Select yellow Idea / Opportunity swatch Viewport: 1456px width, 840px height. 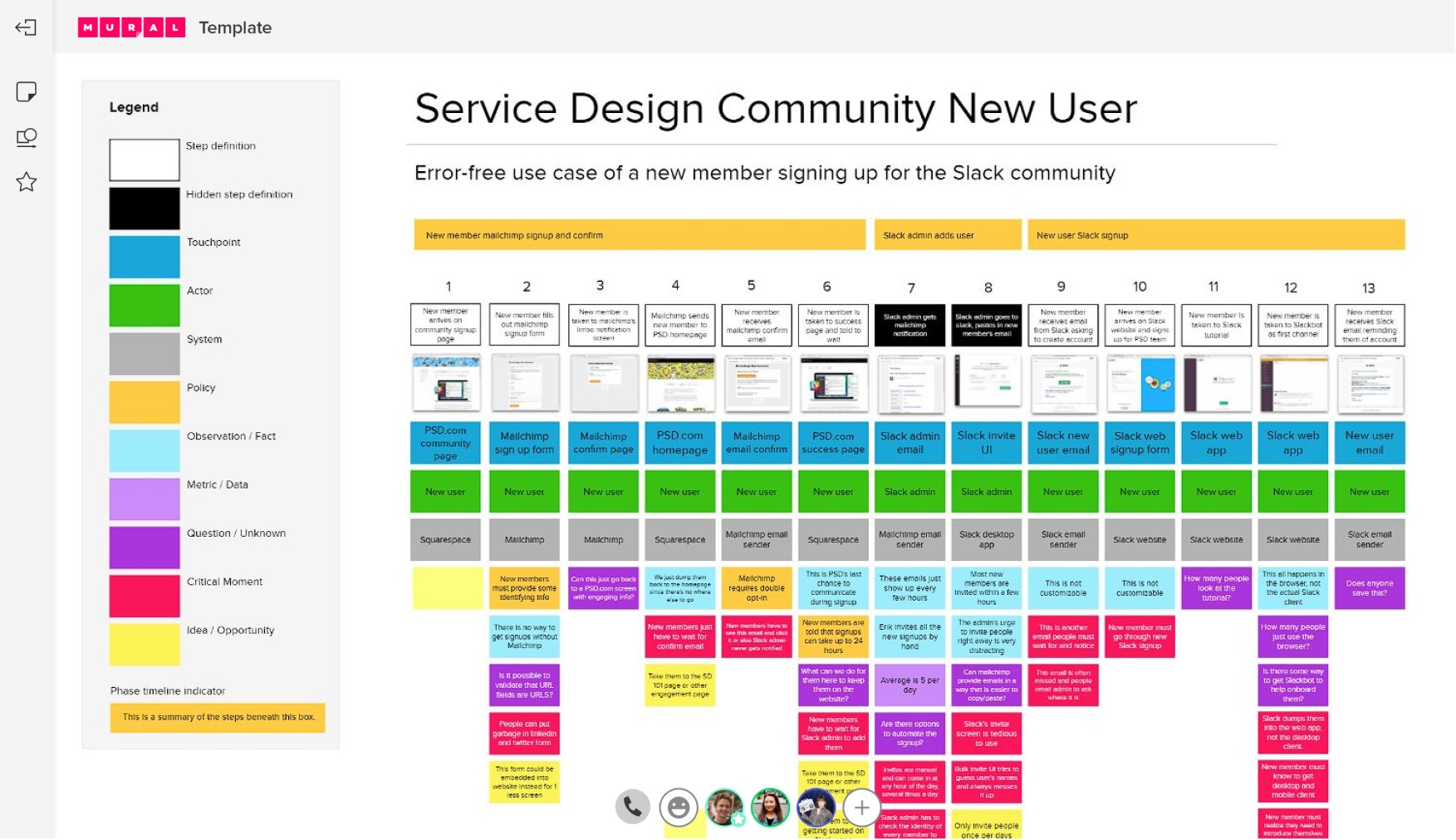pyautogui.click(x=145, y=645)
